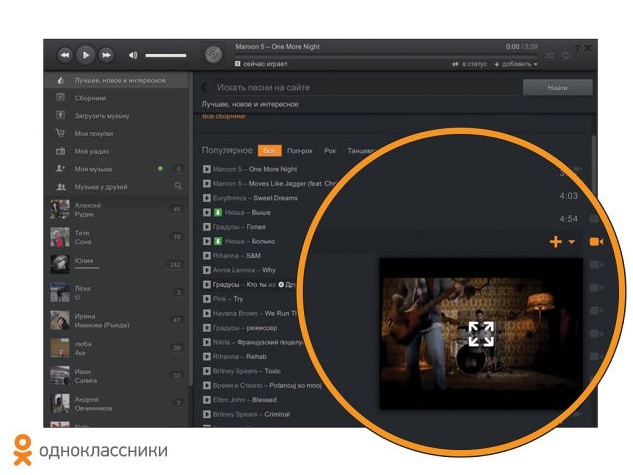Open the dropdown arrow beside orange plus
Screen dimensions: 633x475
(x=572, y=242)
